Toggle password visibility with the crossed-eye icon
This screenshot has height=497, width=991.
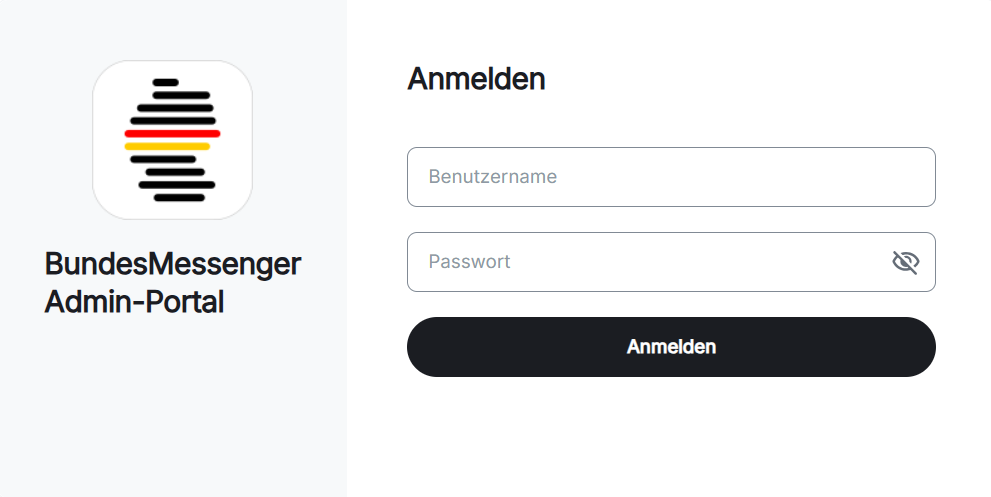point(905,262)
